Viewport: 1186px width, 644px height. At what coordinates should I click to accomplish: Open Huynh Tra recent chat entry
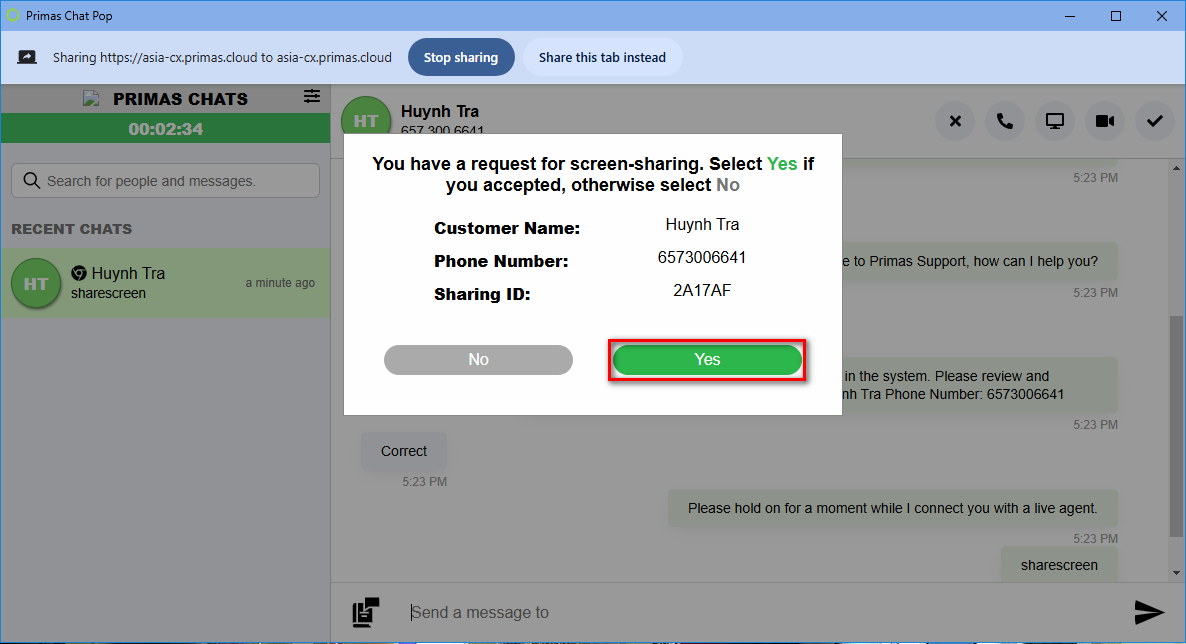pyautogui.click(x=165, y=283)
